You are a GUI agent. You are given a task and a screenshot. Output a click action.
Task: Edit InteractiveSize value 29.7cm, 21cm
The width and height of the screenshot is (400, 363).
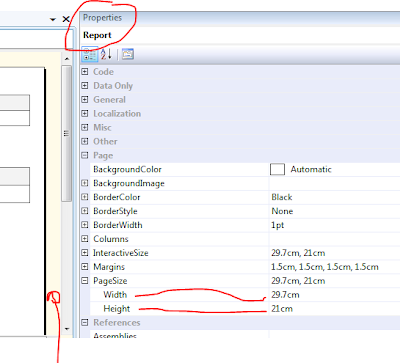[x=298, y=253]
